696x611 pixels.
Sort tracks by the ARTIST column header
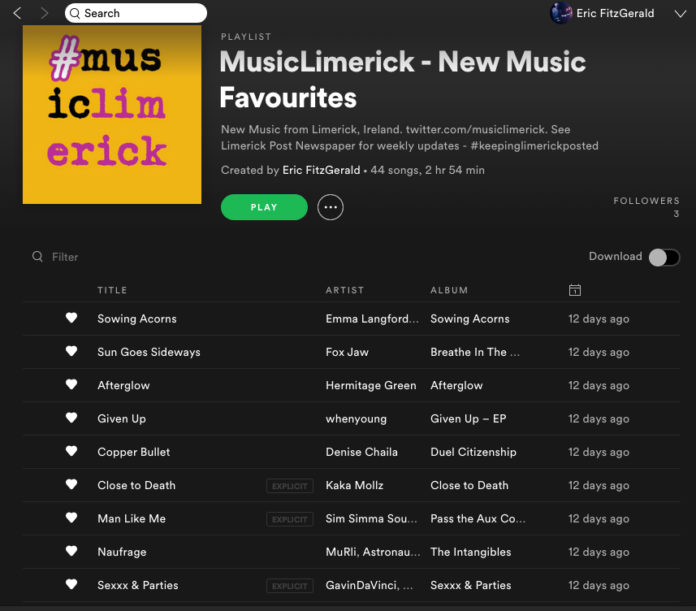[344, 290]
